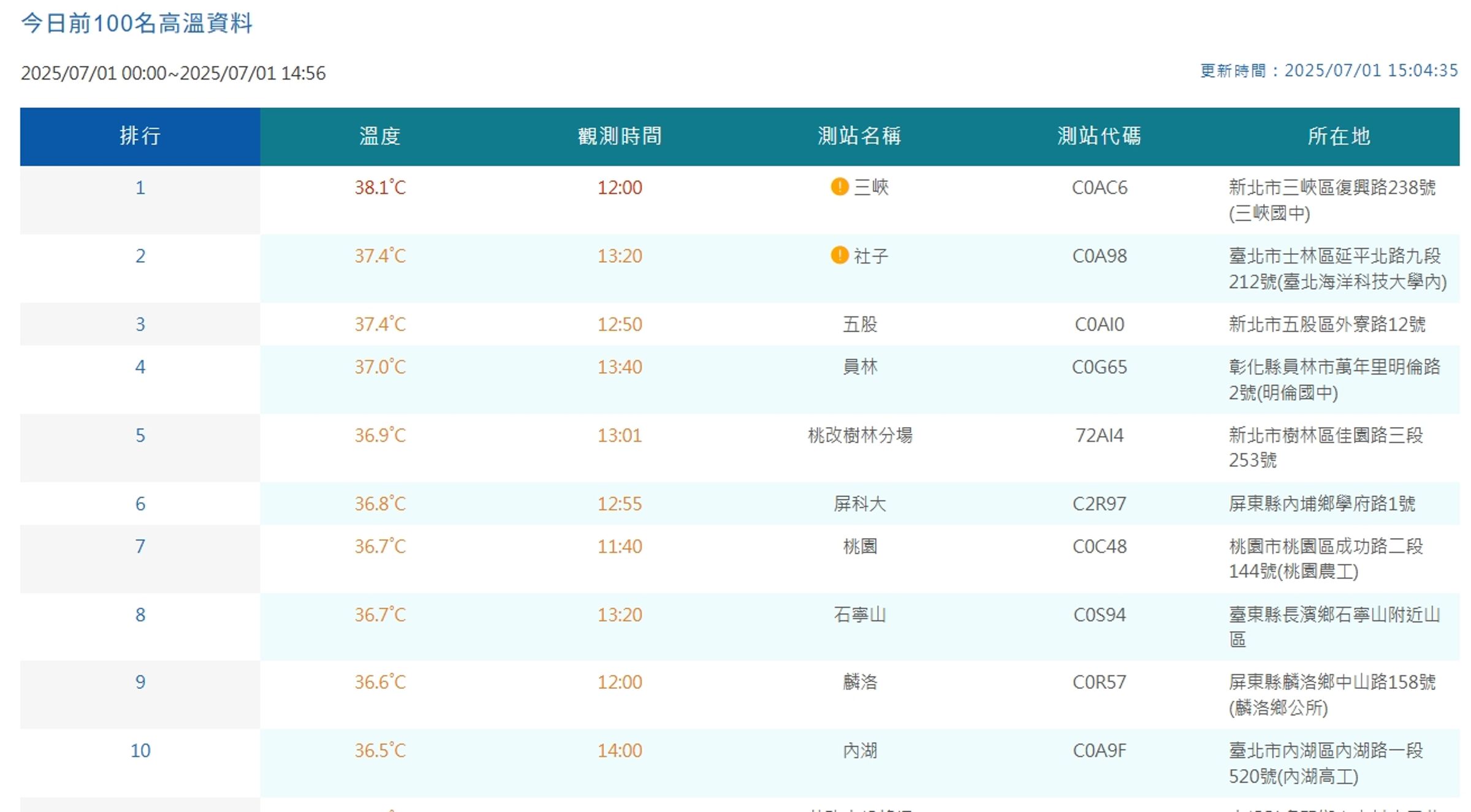
Task: Click station name 石寧山
Action: point(860,615)
